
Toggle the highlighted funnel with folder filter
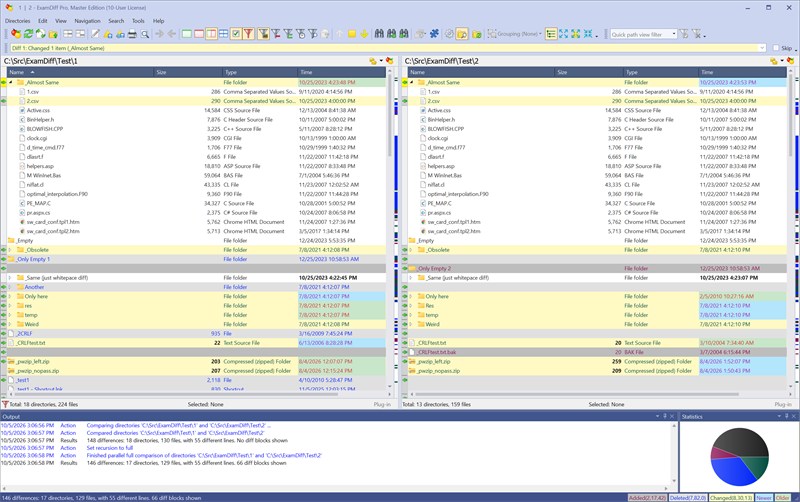(263, 34)
